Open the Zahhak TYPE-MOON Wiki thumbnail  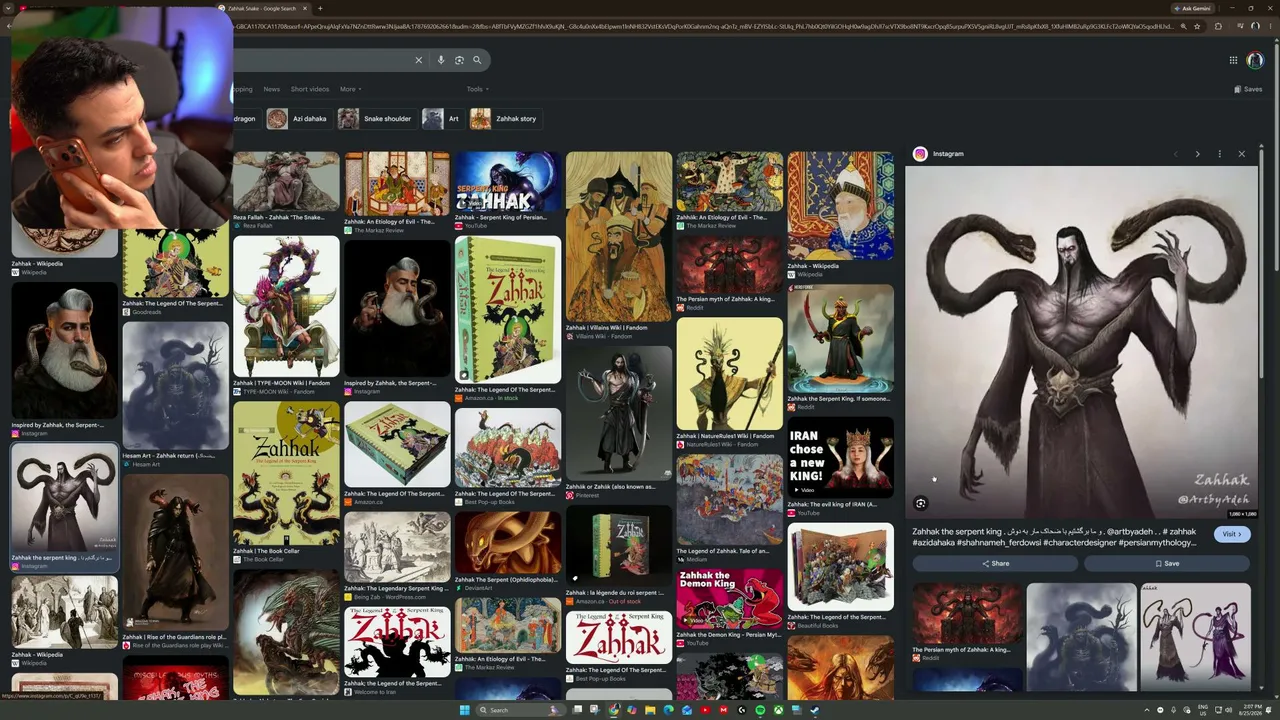286,307
